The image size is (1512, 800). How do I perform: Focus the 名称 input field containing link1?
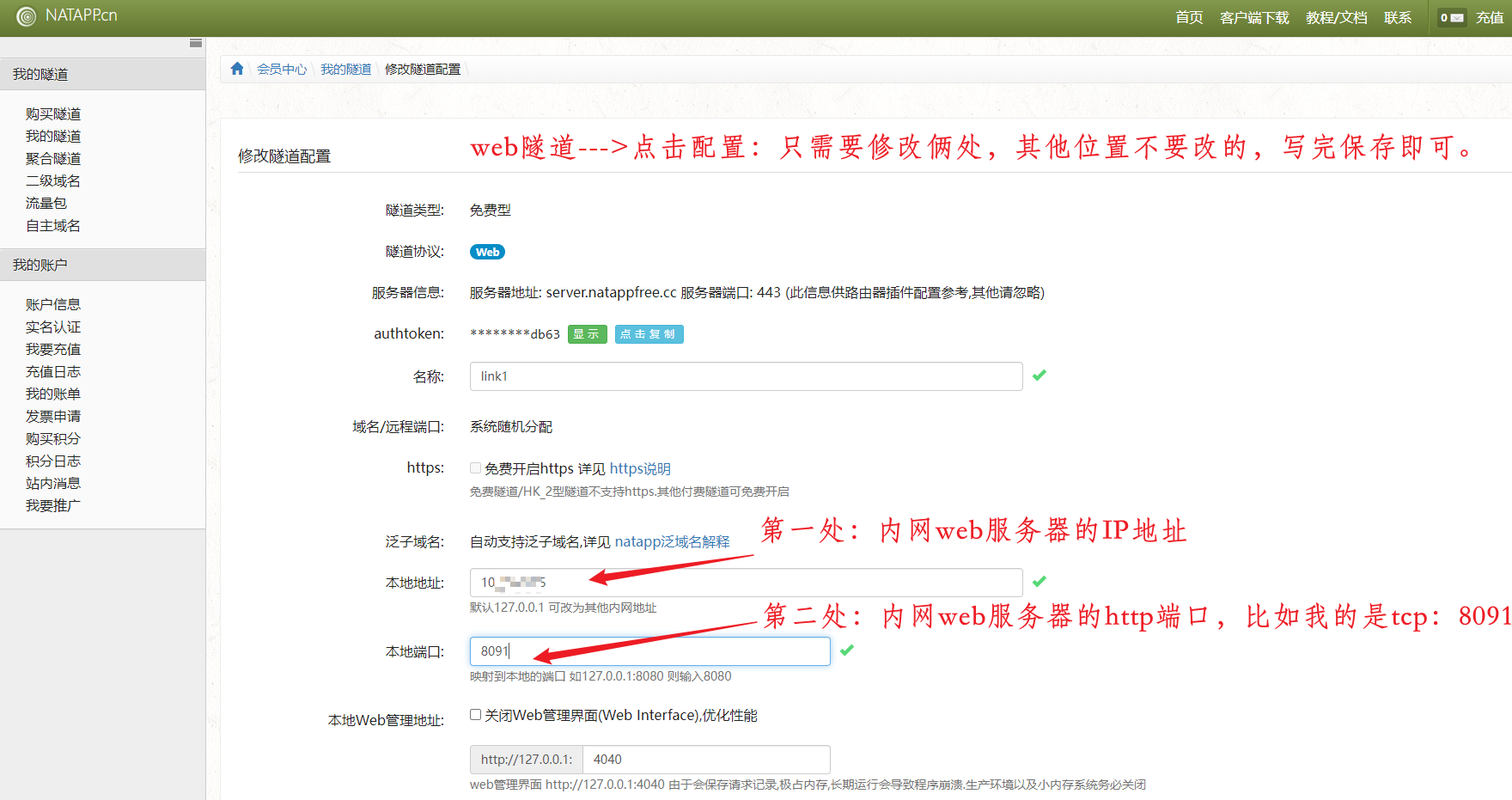point(746,376)
